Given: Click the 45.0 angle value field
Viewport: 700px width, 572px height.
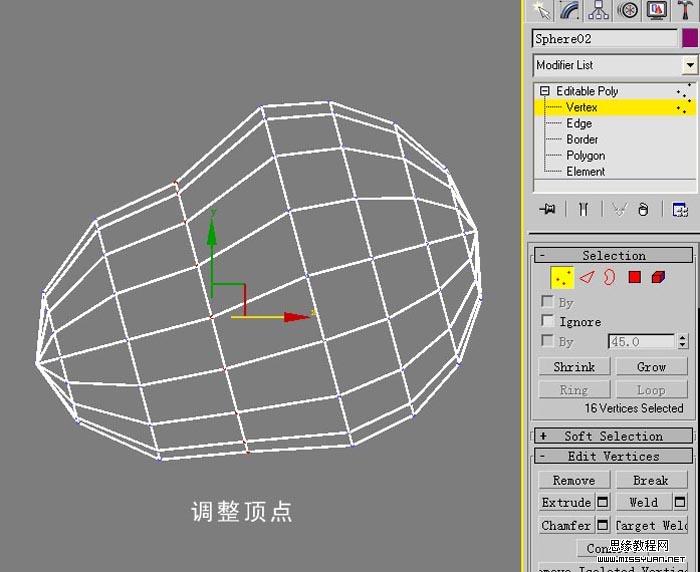Looking at the screenshot, I should [641, 342].
